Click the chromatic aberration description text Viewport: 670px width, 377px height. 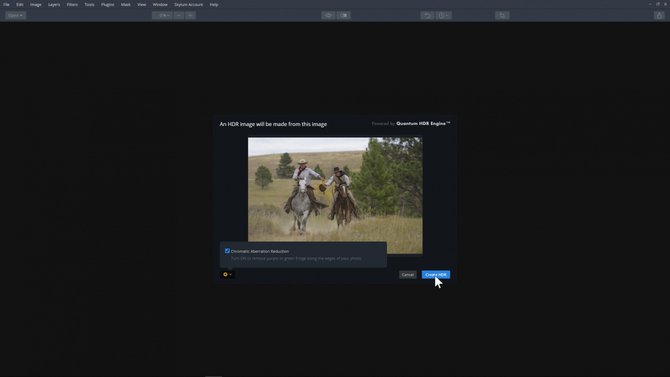(x=296, y=259)
